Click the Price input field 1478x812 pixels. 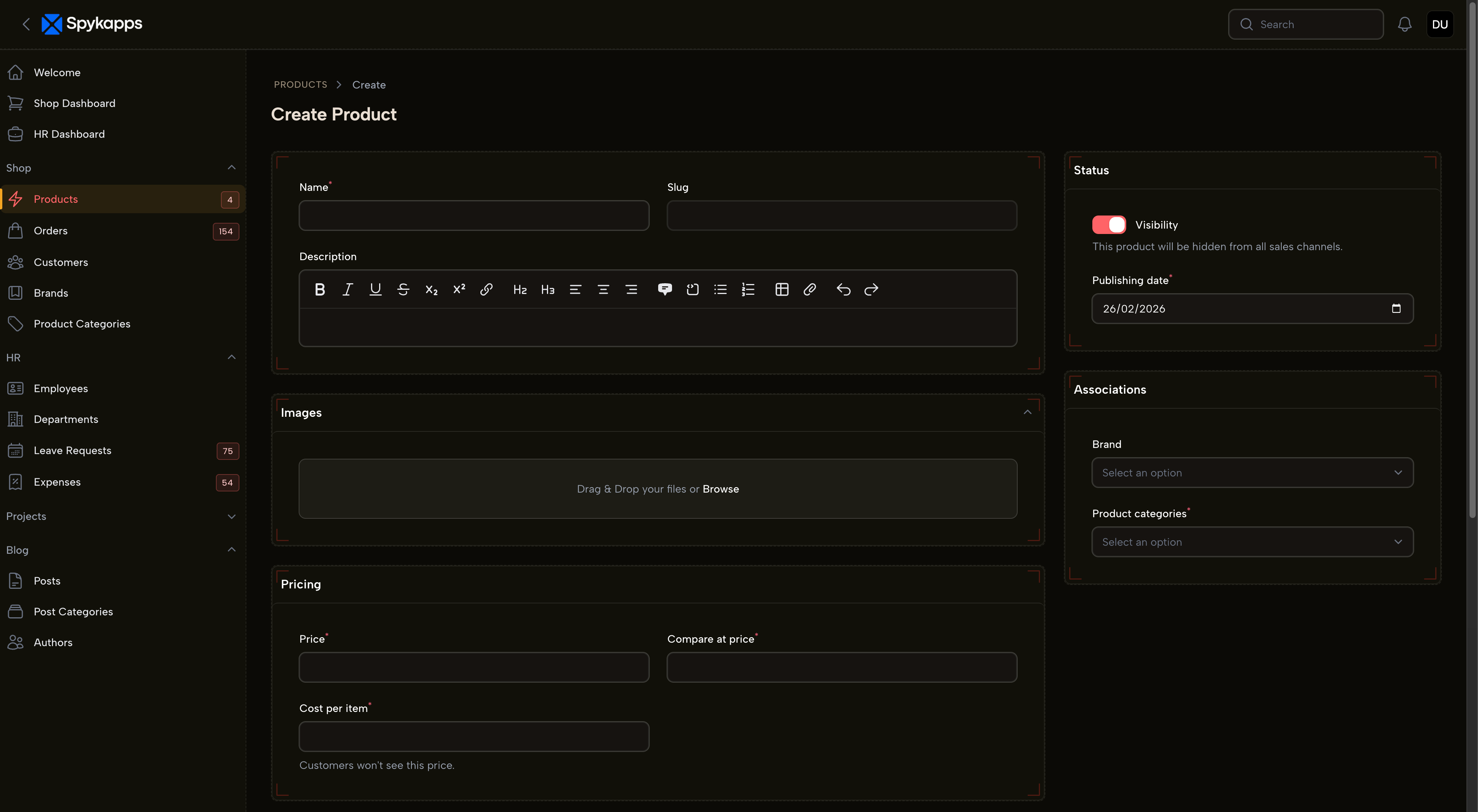tap(473, 667)
